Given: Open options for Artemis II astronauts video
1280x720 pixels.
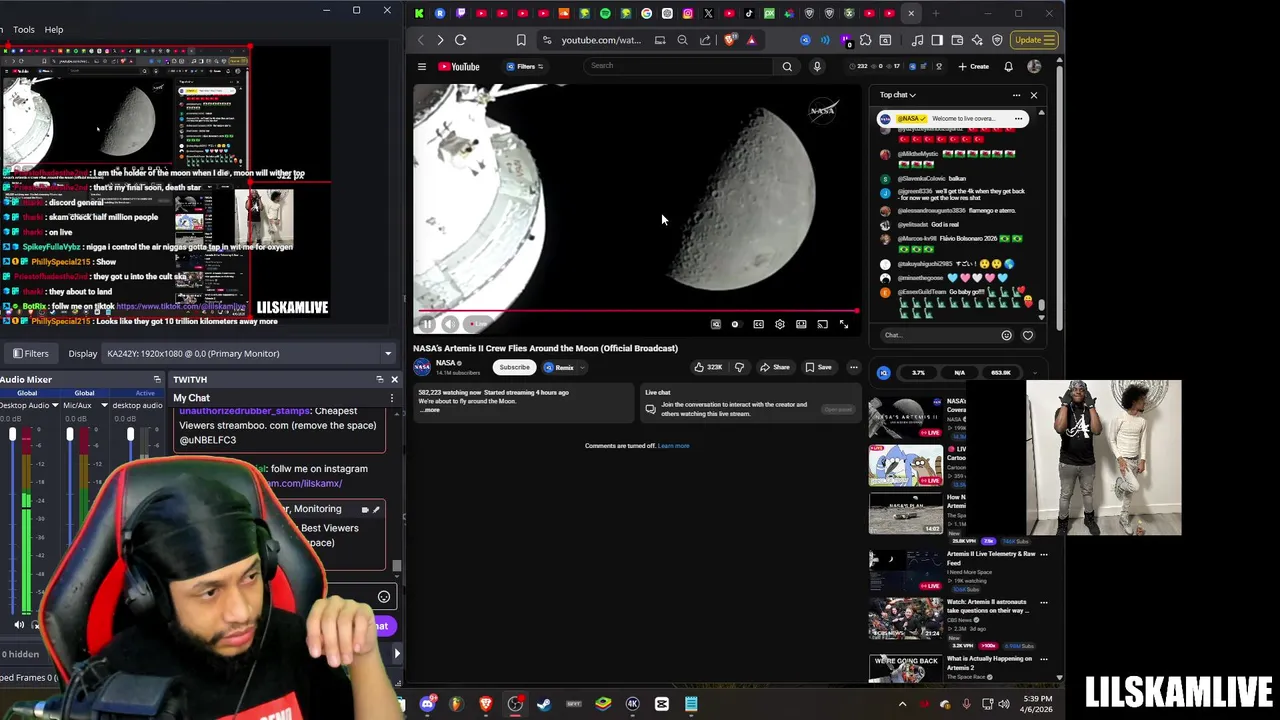Looking at the screenshot, I should point(1044,602).
